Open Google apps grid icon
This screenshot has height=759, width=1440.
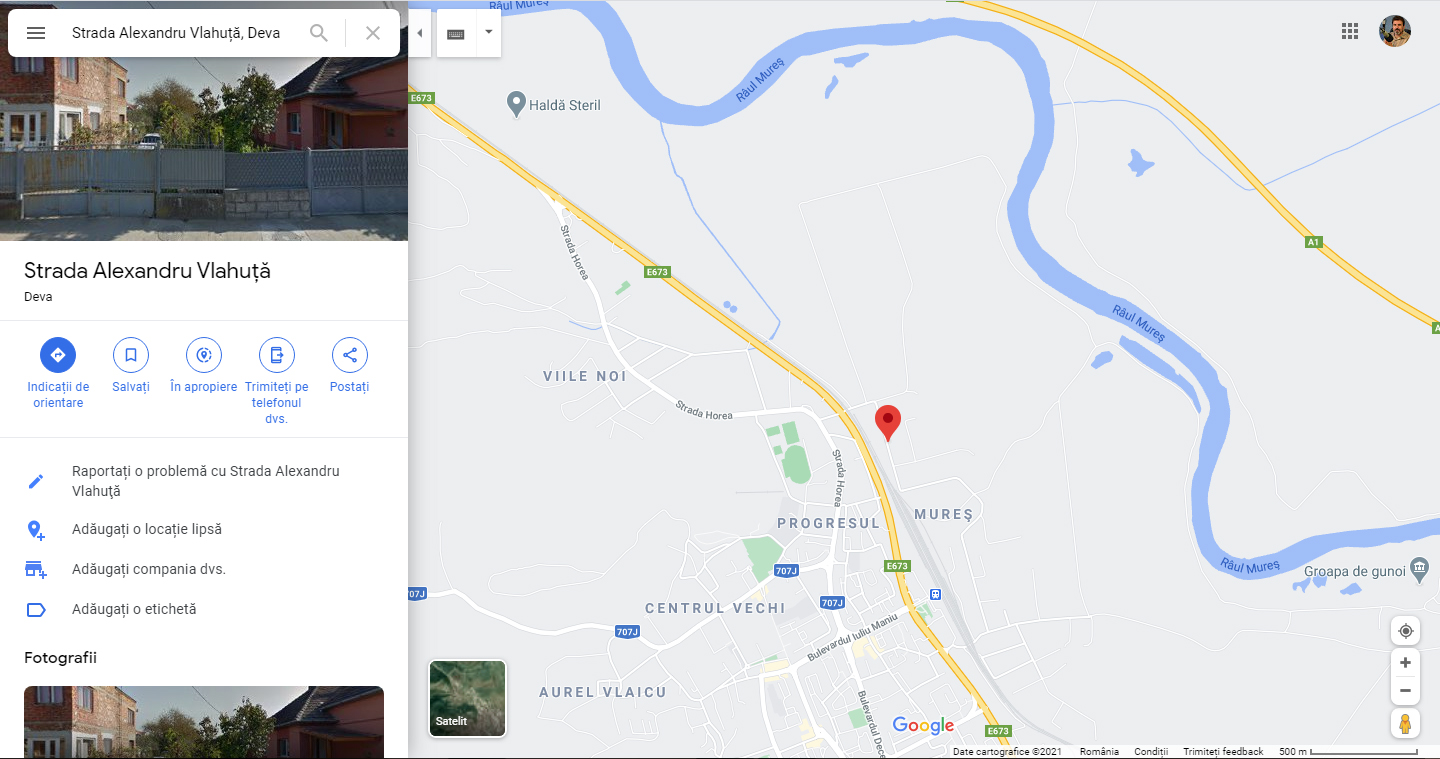coord(1350,31)
